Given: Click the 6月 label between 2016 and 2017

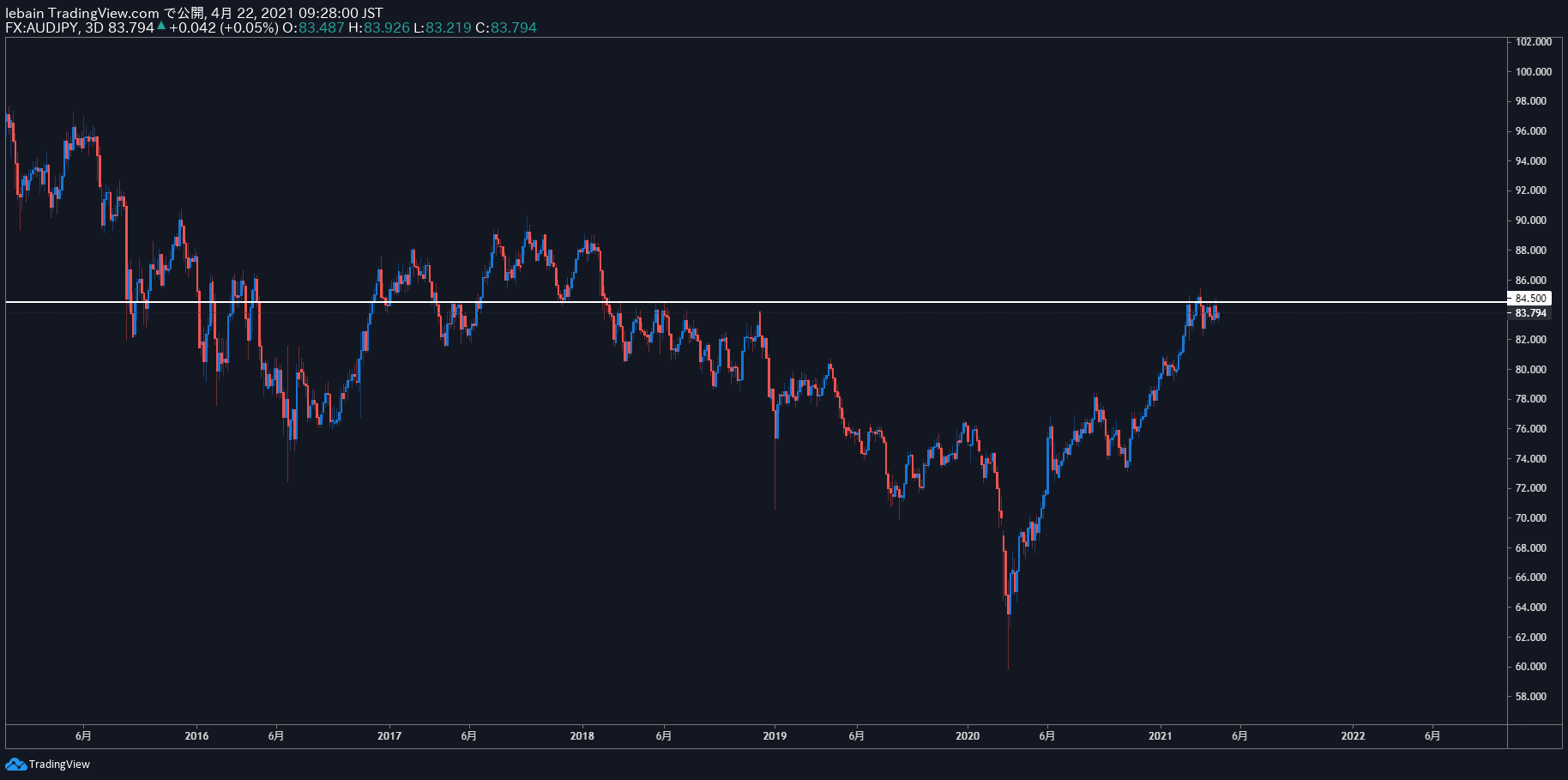Looking at the screenshot, I should tap(276, 735).
